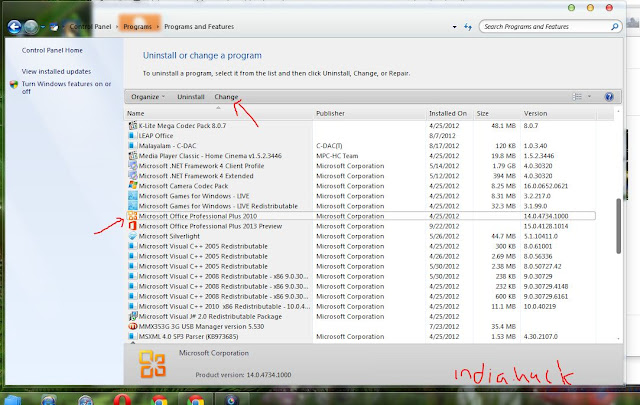Viewport: 640px width, 405px height.
Task: Select Programs and Features breadcrumb
Action: point(199,27)
